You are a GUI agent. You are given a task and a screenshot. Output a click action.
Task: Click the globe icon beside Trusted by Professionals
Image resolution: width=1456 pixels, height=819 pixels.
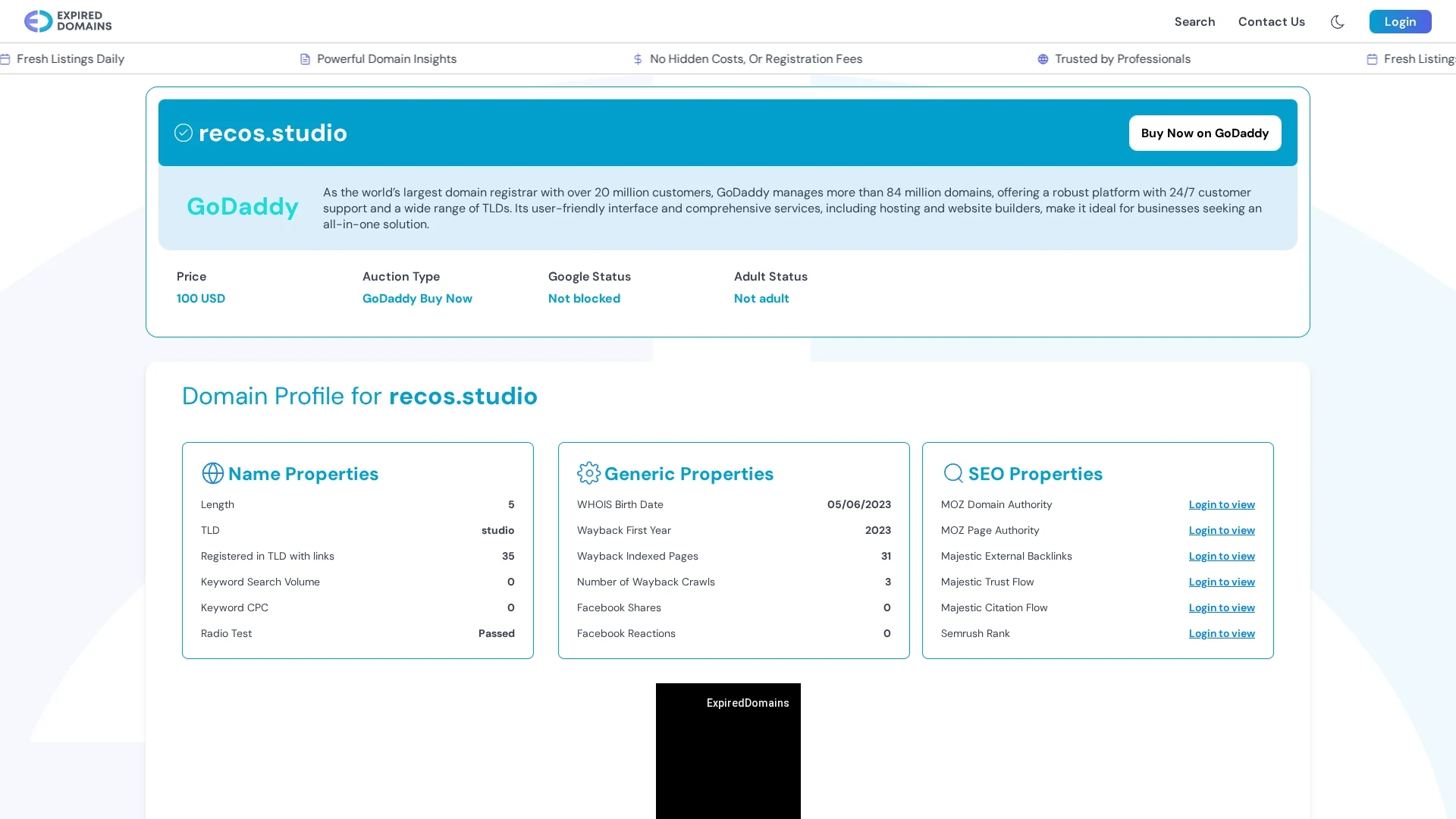(1043, 59)
